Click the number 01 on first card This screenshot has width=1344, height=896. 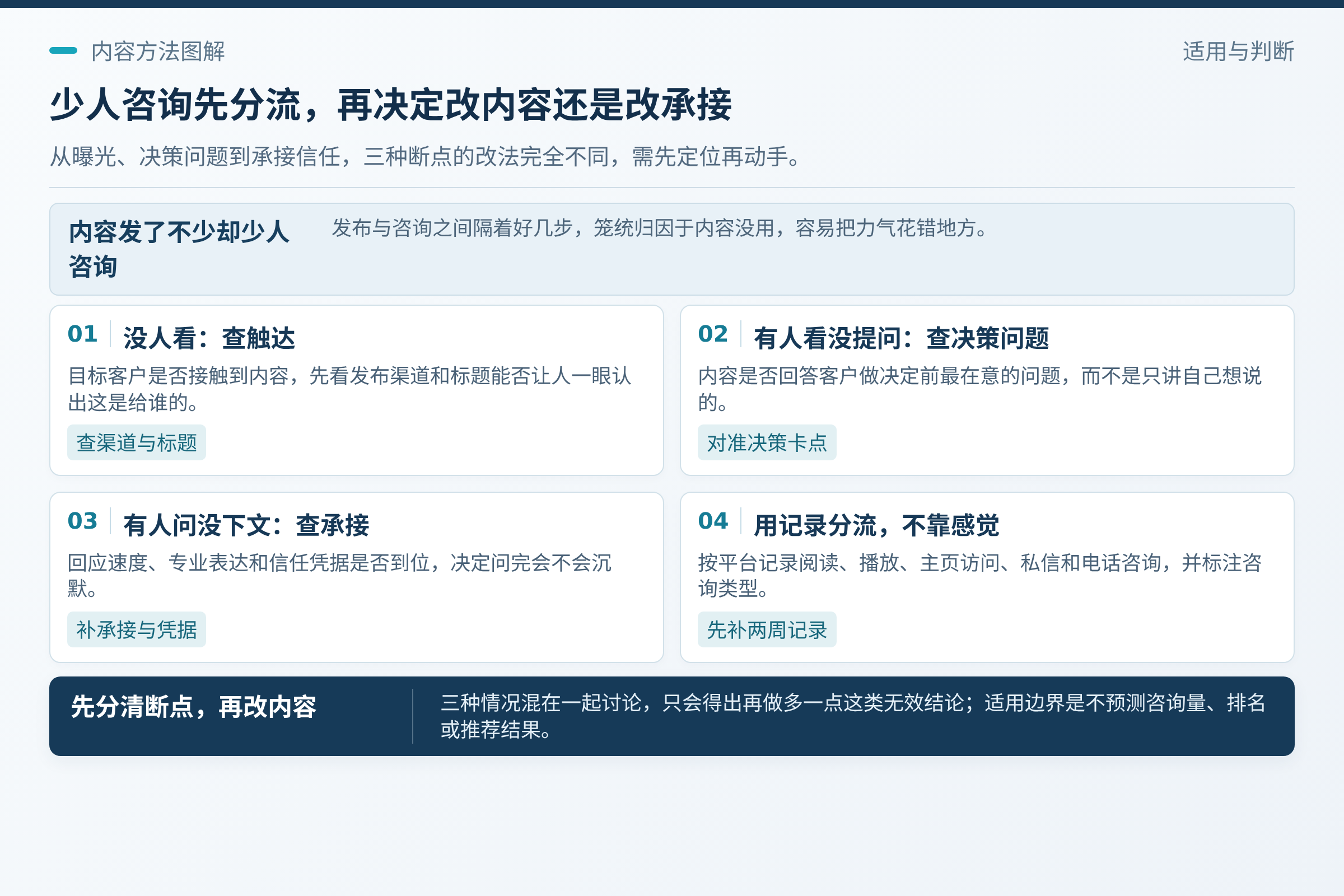82,334
